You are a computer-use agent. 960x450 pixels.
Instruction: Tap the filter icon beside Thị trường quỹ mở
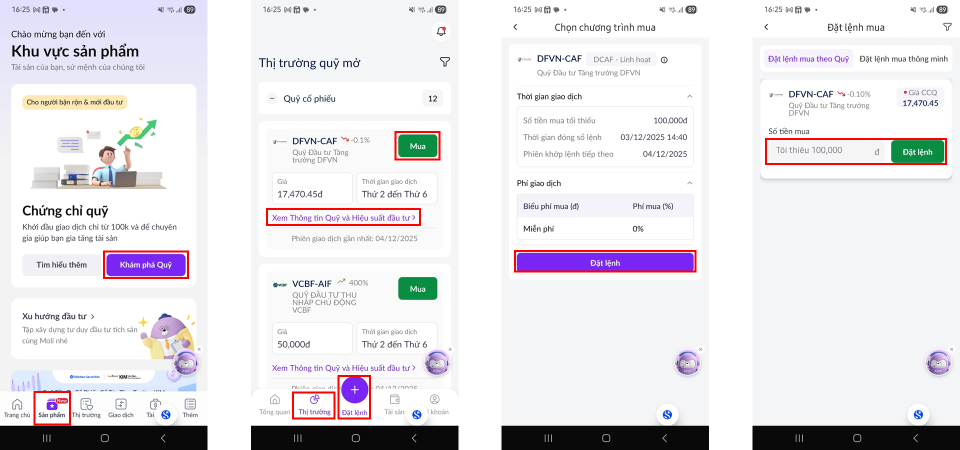pos(445,62)
